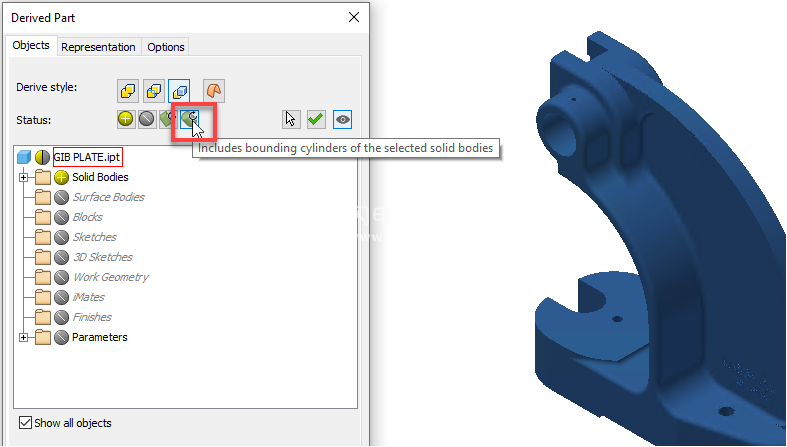Click the 3D Sketches folder icon

click(43, 257)
